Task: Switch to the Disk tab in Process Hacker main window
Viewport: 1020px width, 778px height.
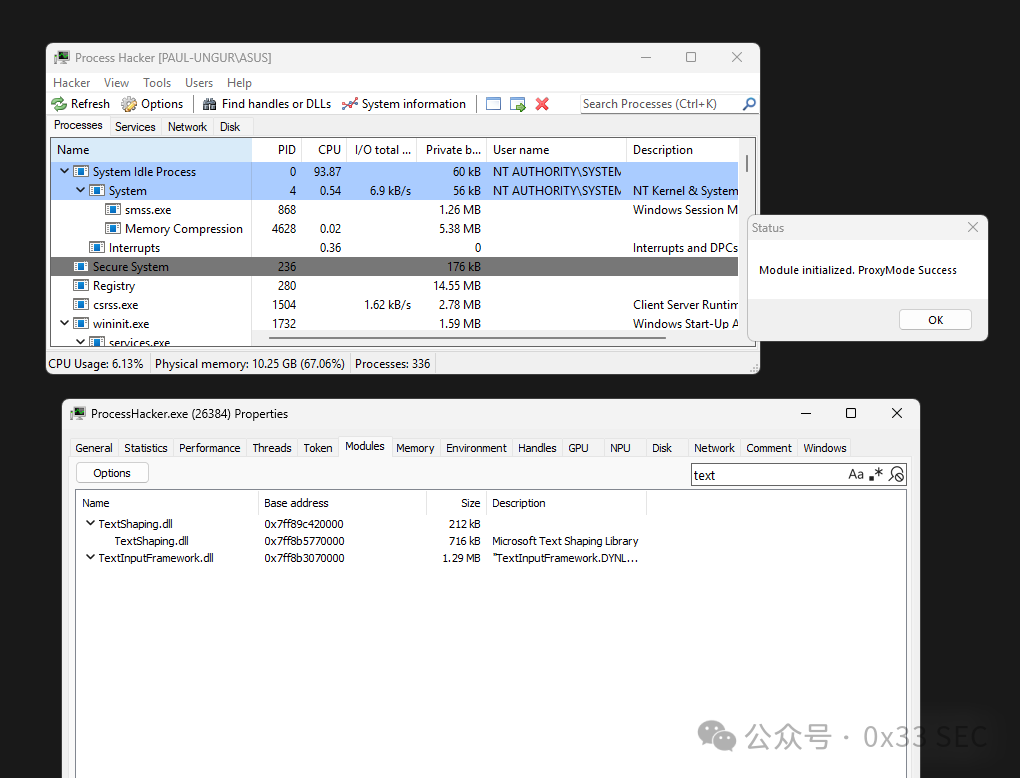Action: [230, 127]
